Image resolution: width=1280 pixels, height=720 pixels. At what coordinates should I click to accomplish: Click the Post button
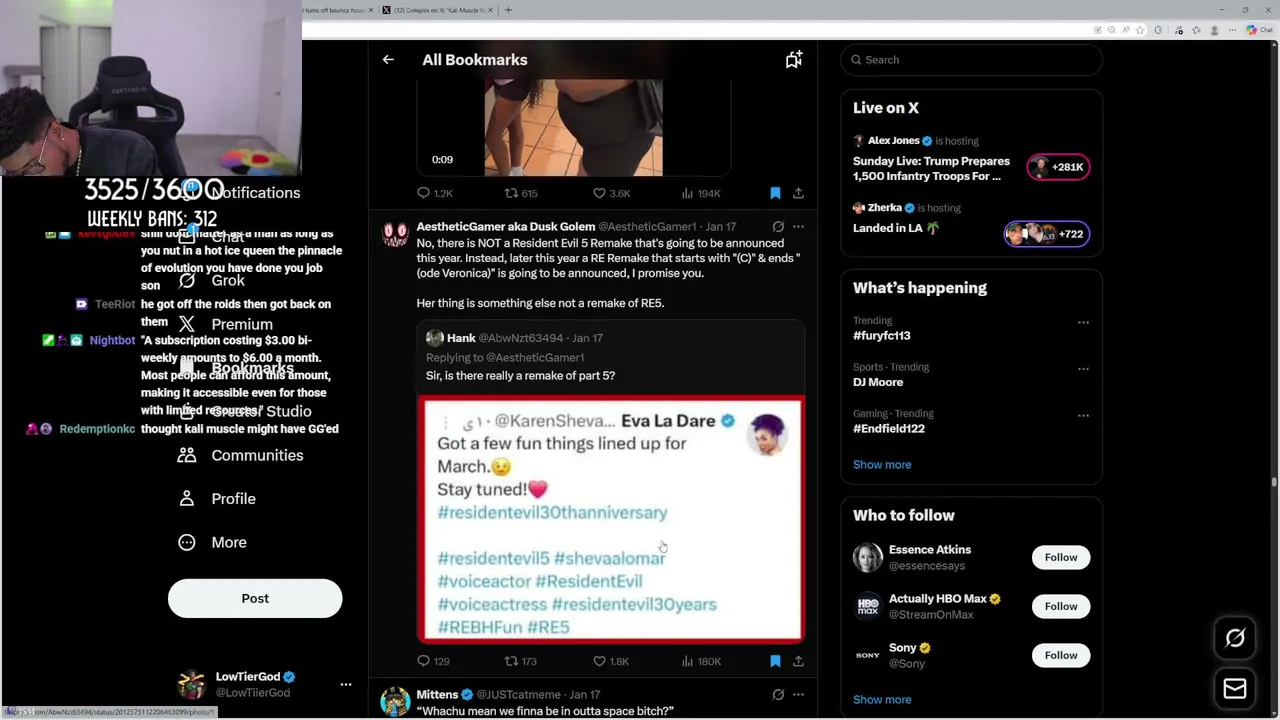[255, 598]
